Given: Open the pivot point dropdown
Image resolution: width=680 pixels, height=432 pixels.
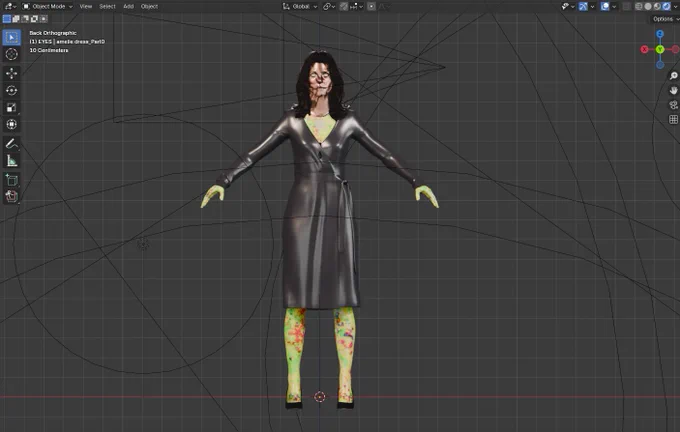Looking at the screenshot, I should (329, 6).
